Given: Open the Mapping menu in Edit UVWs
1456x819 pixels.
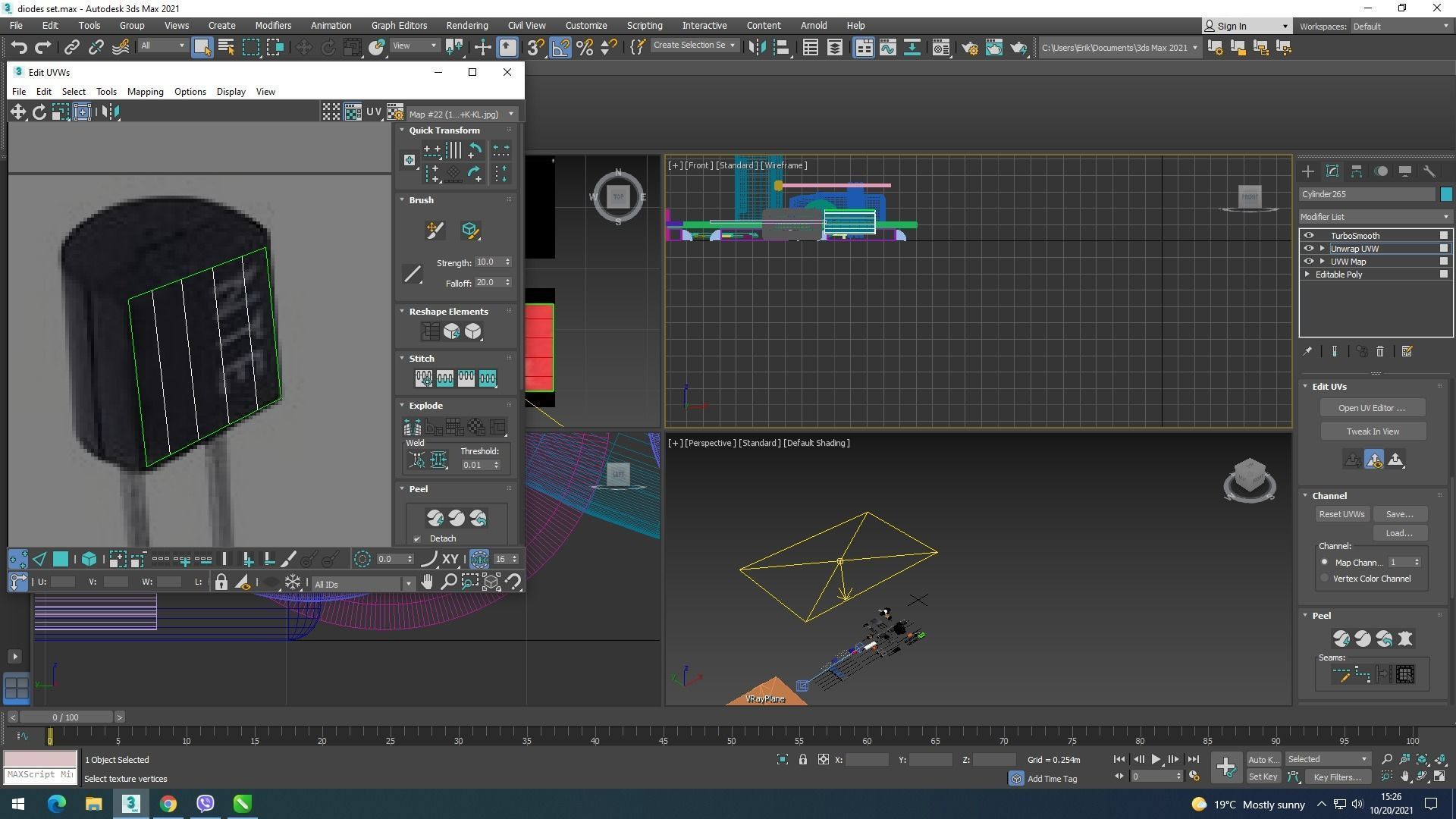Looking at the screenshot, I should pos(145,92).
